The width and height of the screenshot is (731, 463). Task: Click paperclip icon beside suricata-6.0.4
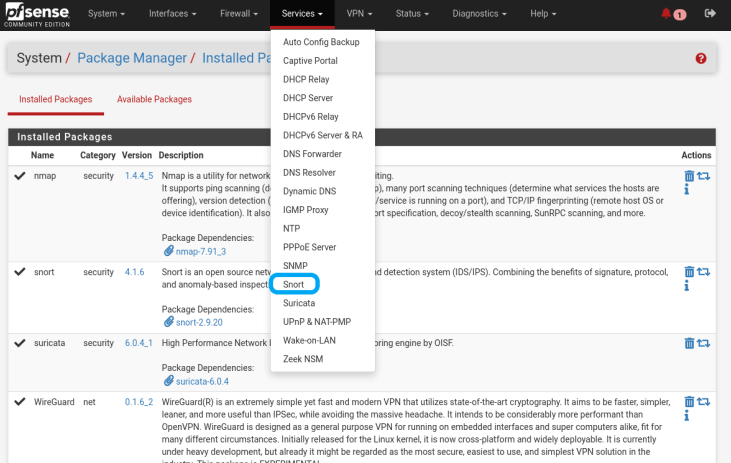169,380
